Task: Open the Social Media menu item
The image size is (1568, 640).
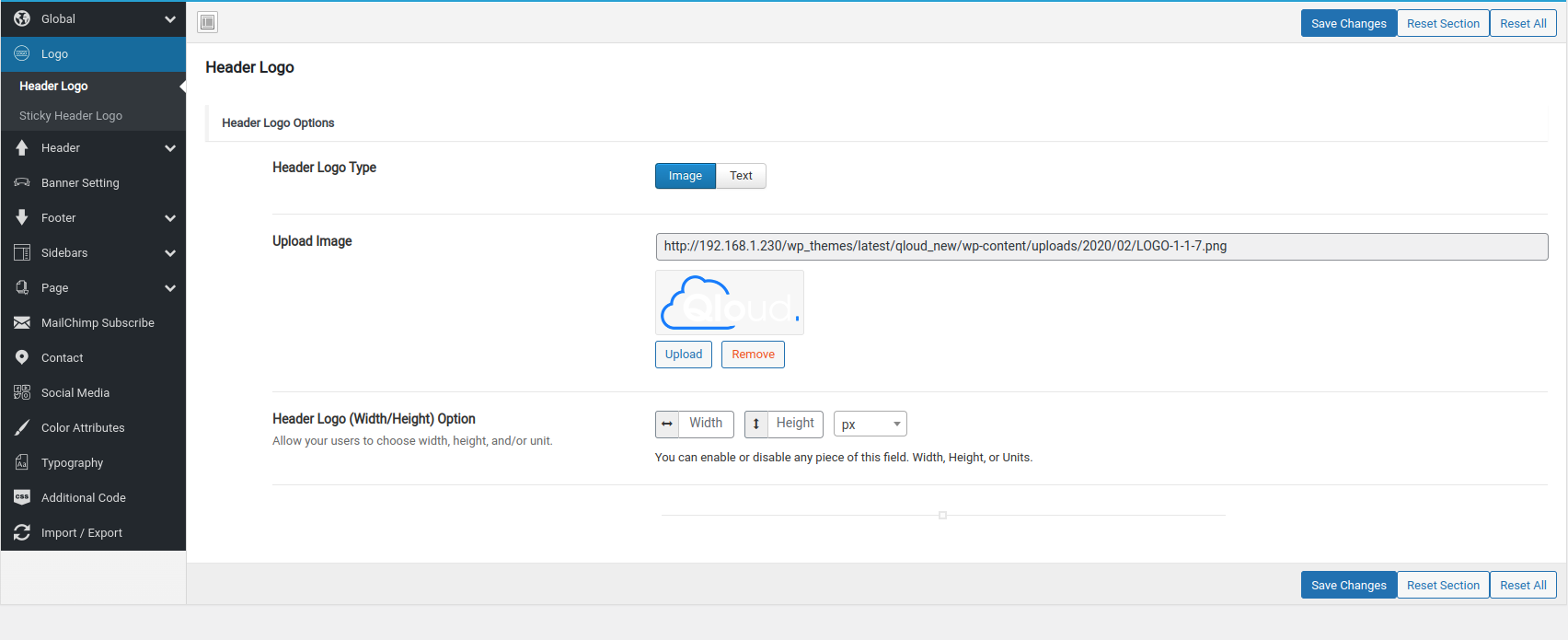Action: pyautogui.click(x=93, y=392)
